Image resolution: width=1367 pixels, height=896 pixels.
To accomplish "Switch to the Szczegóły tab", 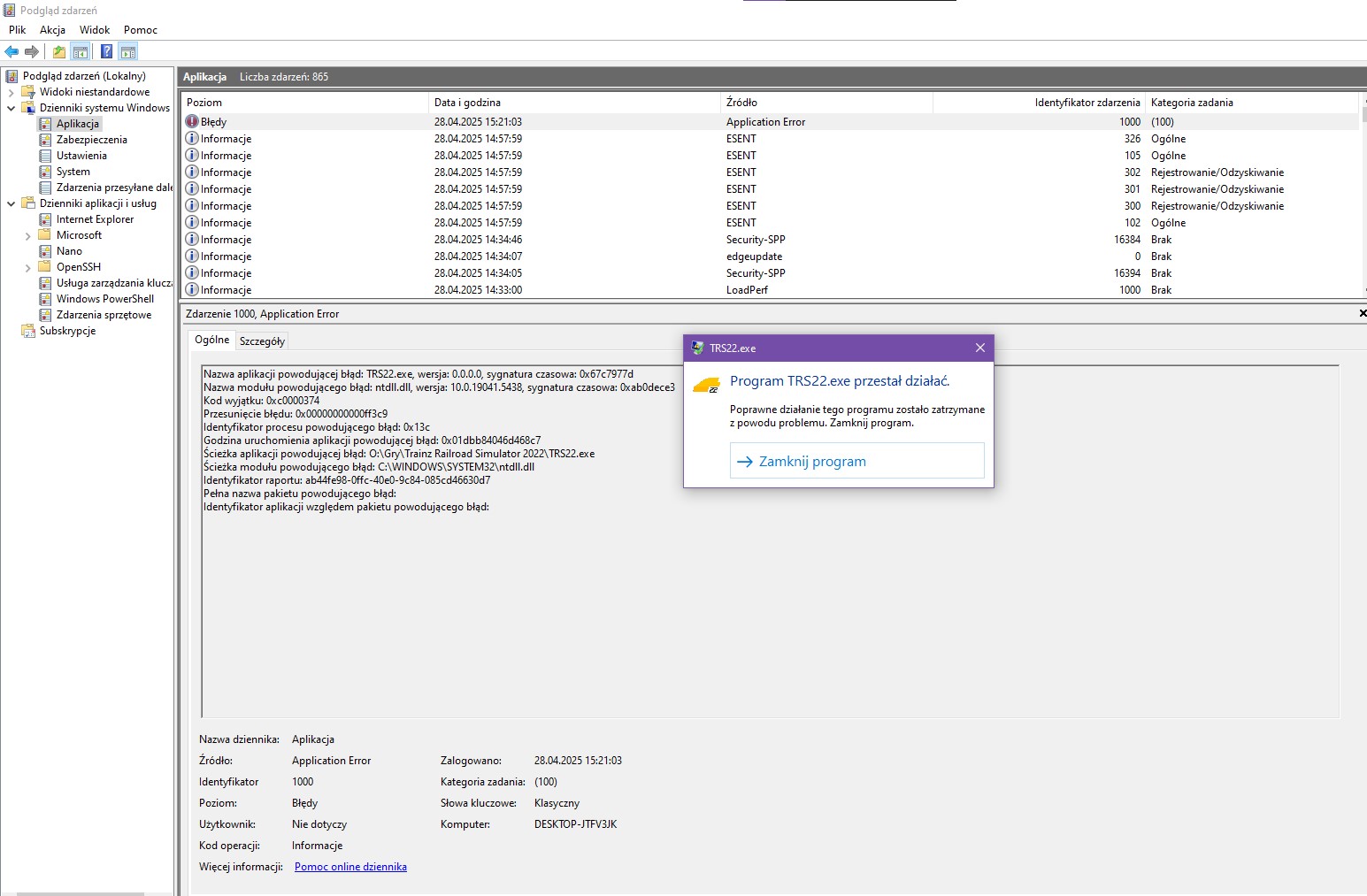I will click(x=262, y=341).
